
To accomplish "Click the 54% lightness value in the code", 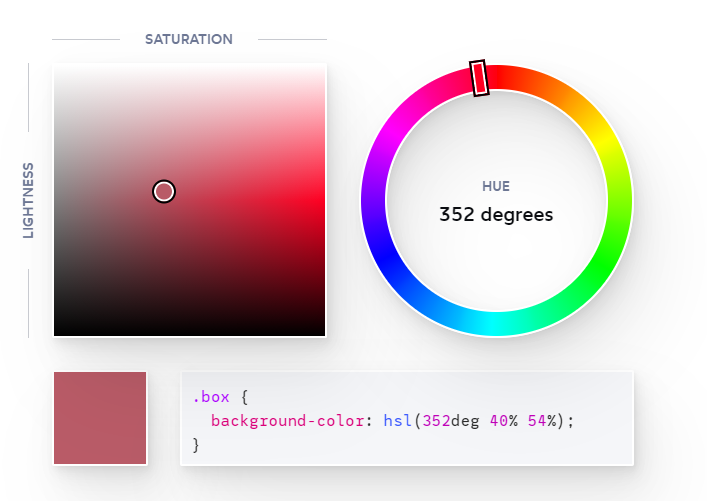I will [x=542, y=421].
